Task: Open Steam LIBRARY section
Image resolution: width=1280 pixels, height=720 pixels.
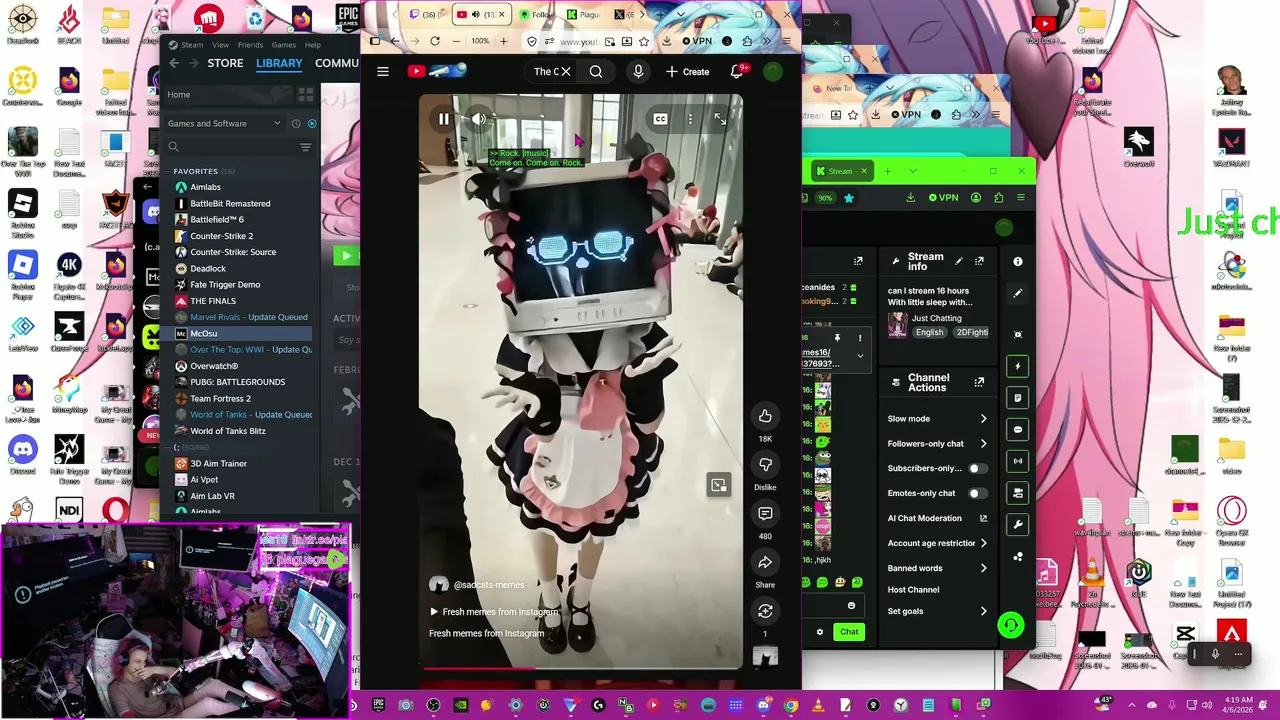Action: click(279, 63)
